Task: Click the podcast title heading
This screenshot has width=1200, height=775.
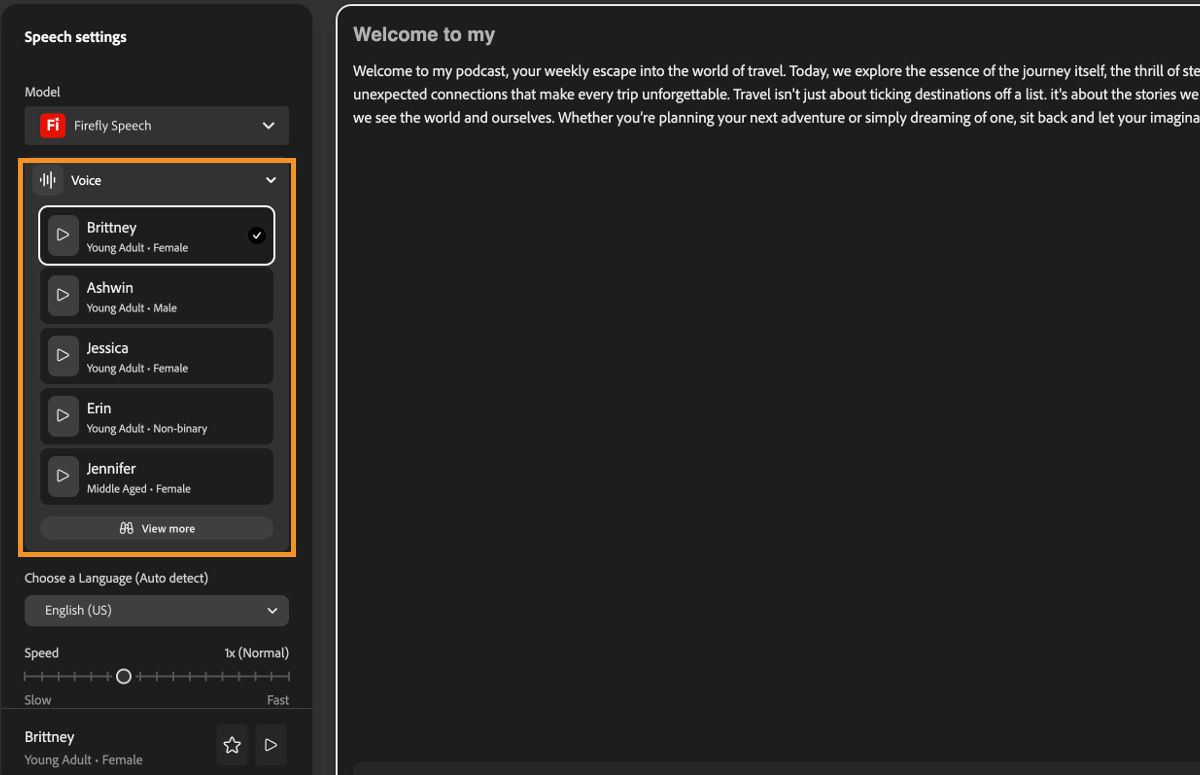Action: [x=423, y=34]
